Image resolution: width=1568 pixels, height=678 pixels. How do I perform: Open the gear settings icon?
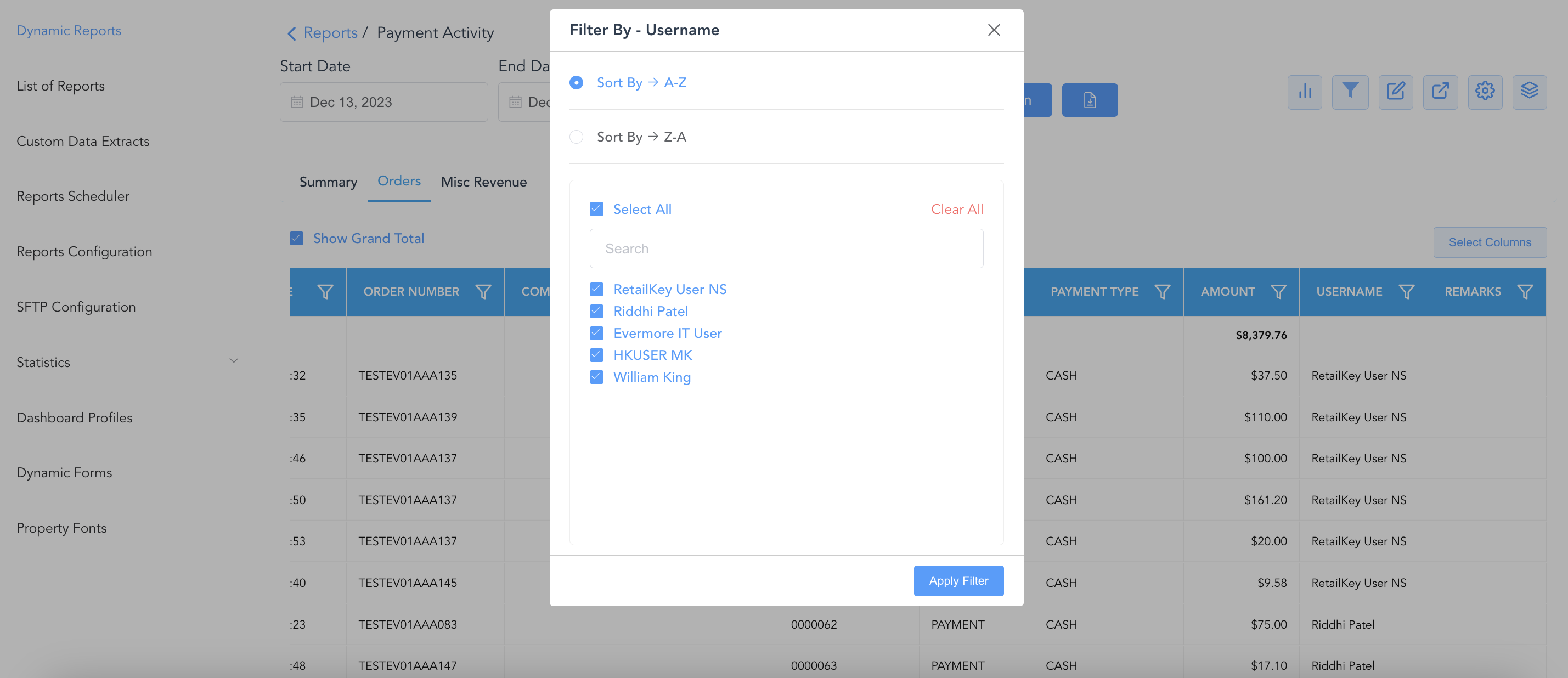(1485, 92)
